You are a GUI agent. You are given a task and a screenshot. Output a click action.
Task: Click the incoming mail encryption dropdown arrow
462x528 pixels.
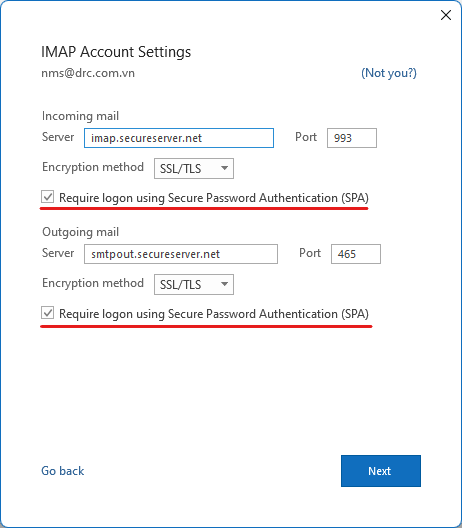pyautogui.click(x=224, y=168)
